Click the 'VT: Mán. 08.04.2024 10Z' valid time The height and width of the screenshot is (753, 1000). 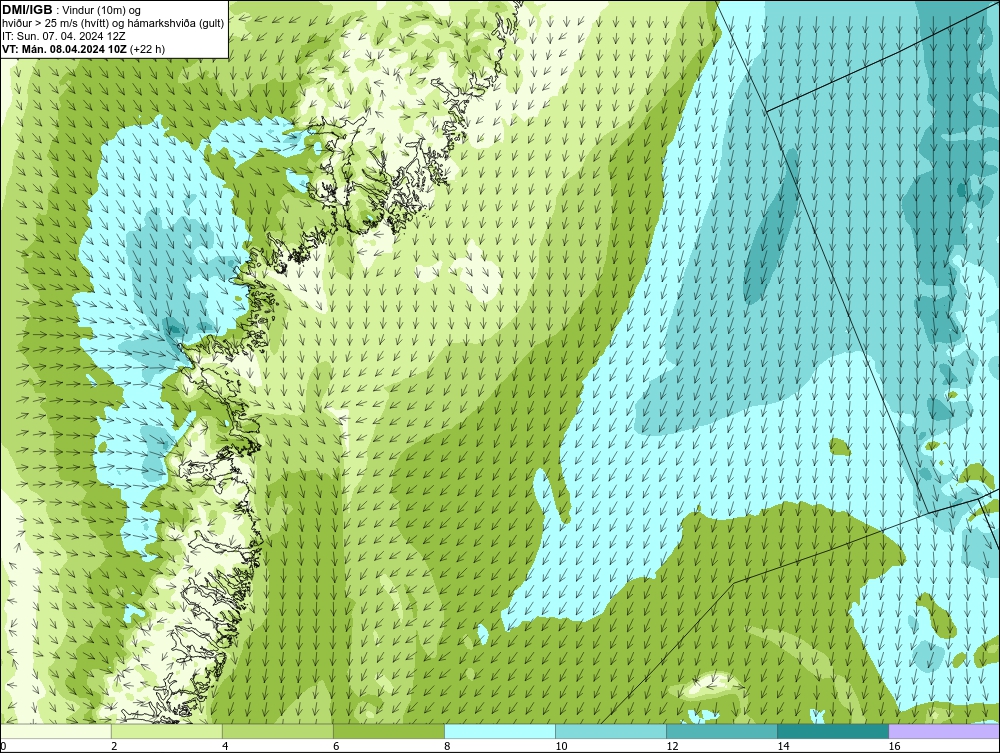click(x=64, y=49)
